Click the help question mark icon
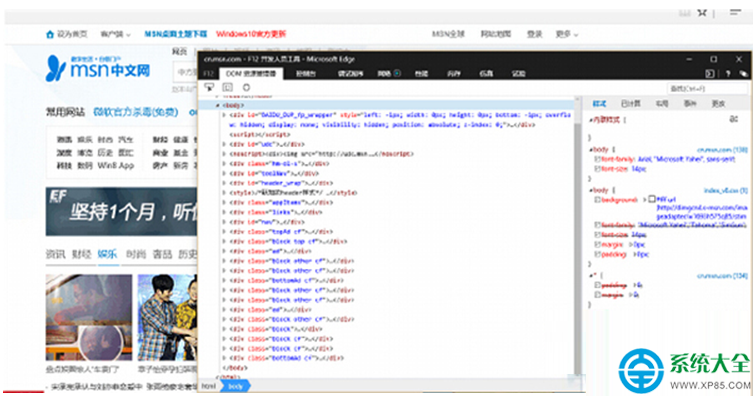 pyautogui.click(x=728, y=73)
